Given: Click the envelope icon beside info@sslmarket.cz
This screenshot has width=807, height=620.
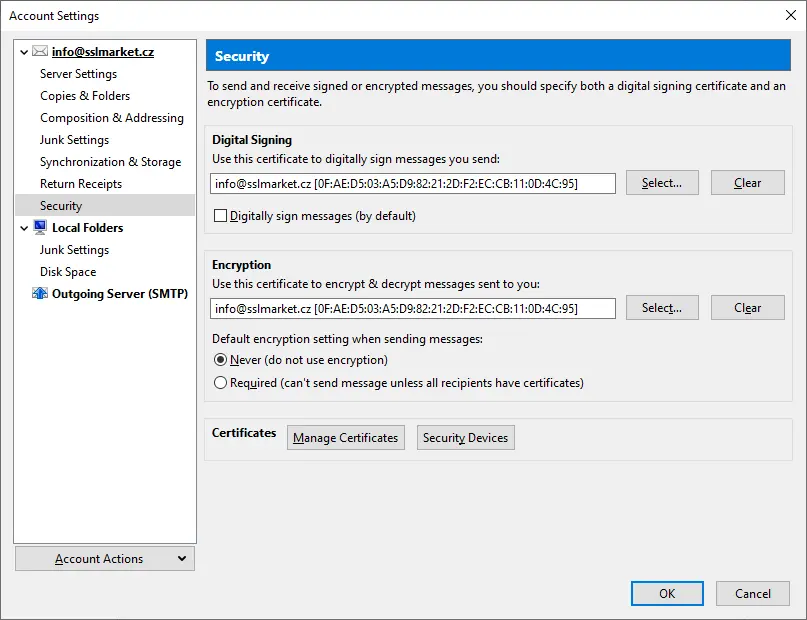Looking at the screenshot, I should pos(40,51).
